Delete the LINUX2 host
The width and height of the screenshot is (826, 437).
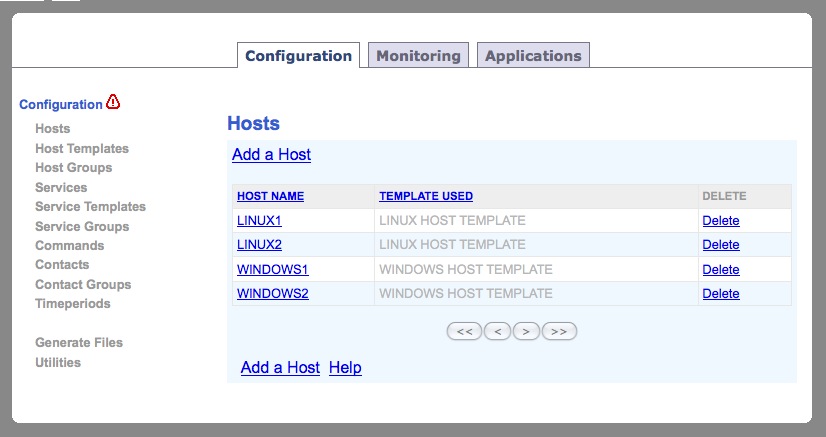(721, 245)
